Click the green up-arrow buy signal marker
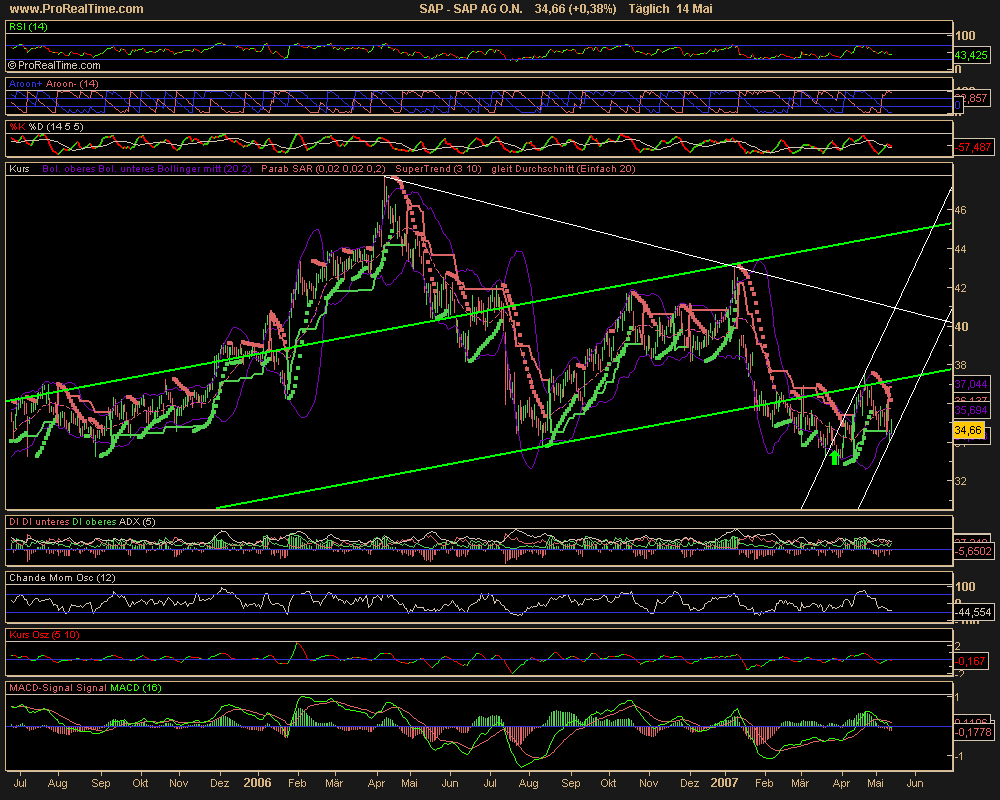Image resolution: width=1000 pixels, height=800 pixels. click(x=835, y=458)
